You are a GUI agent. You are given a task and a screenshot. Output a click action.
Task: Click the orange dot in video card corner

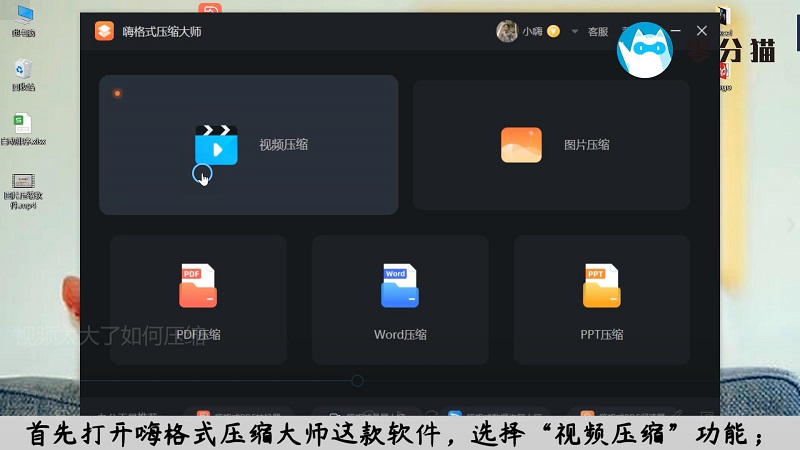tap(117, 94)
